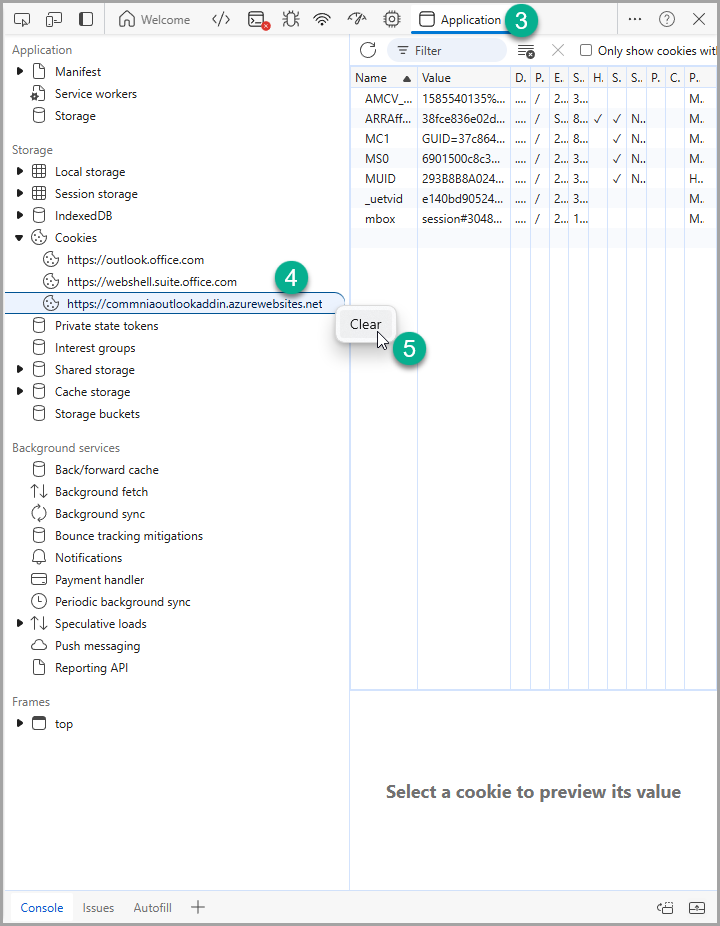The height and width of the screenshot is (926, 720).
Task: Open Storage buckets
Action: (x=97, y=414)
